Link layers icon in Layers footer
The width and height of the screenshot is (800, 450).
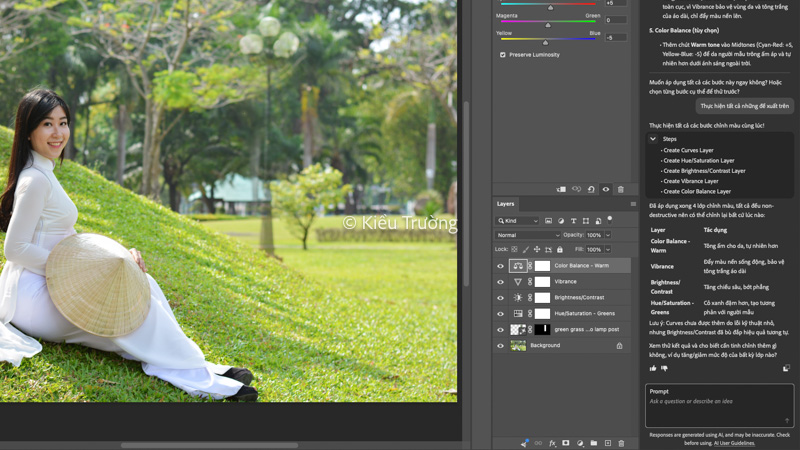(x=538, y=443)
